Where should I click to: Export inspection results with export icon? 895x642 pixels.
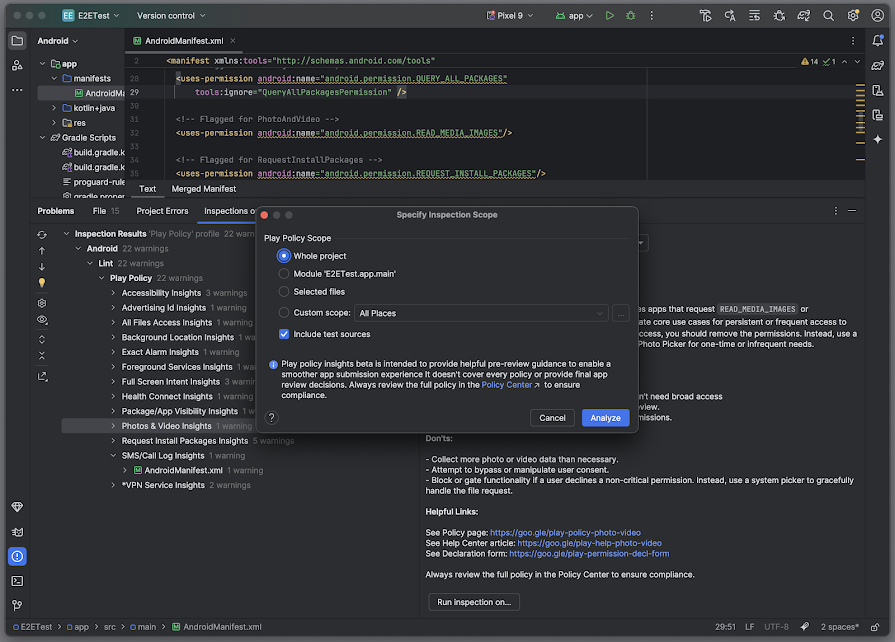point(42,377)
